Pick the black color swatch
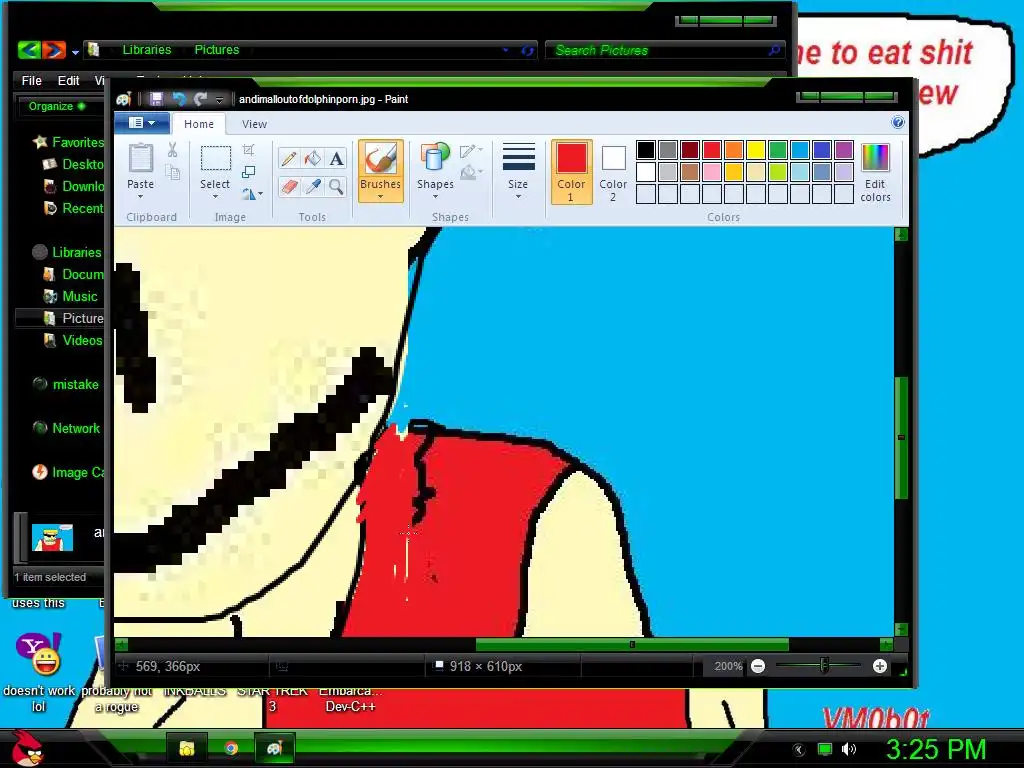 point(646,150)
